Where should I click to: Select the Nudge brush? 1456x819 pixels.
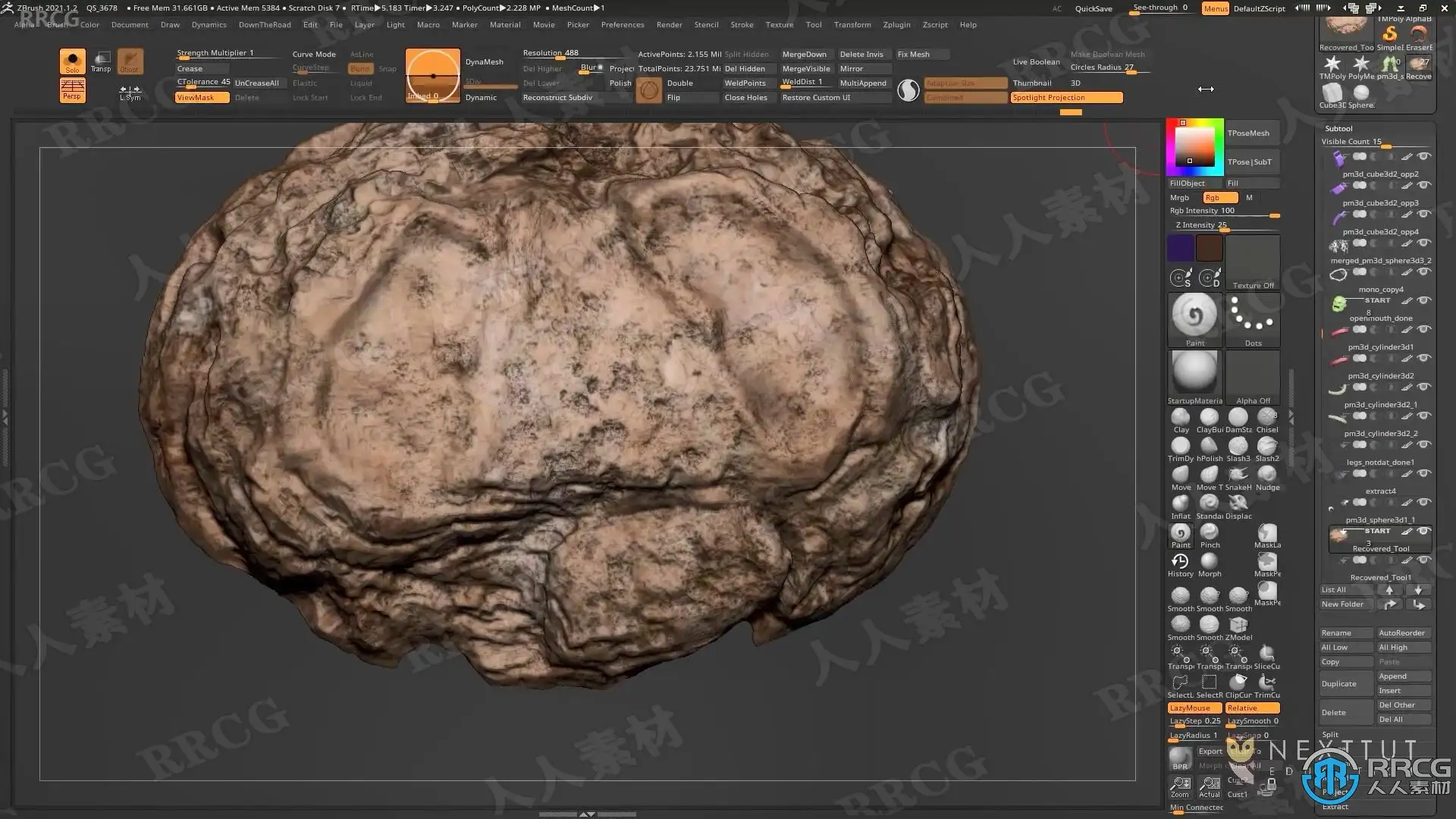[1267, 478]
